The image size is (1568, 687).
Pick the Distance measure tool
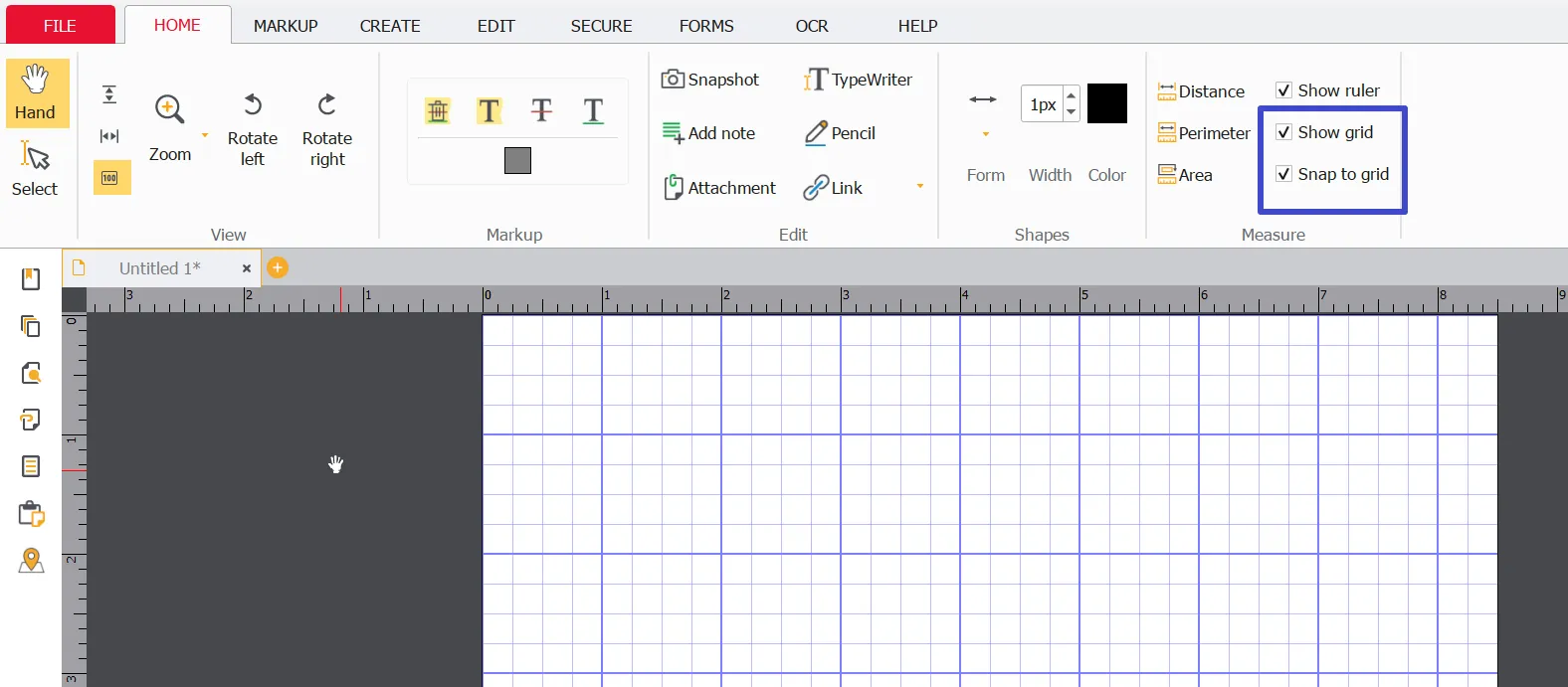click(x=1201, y=91)
